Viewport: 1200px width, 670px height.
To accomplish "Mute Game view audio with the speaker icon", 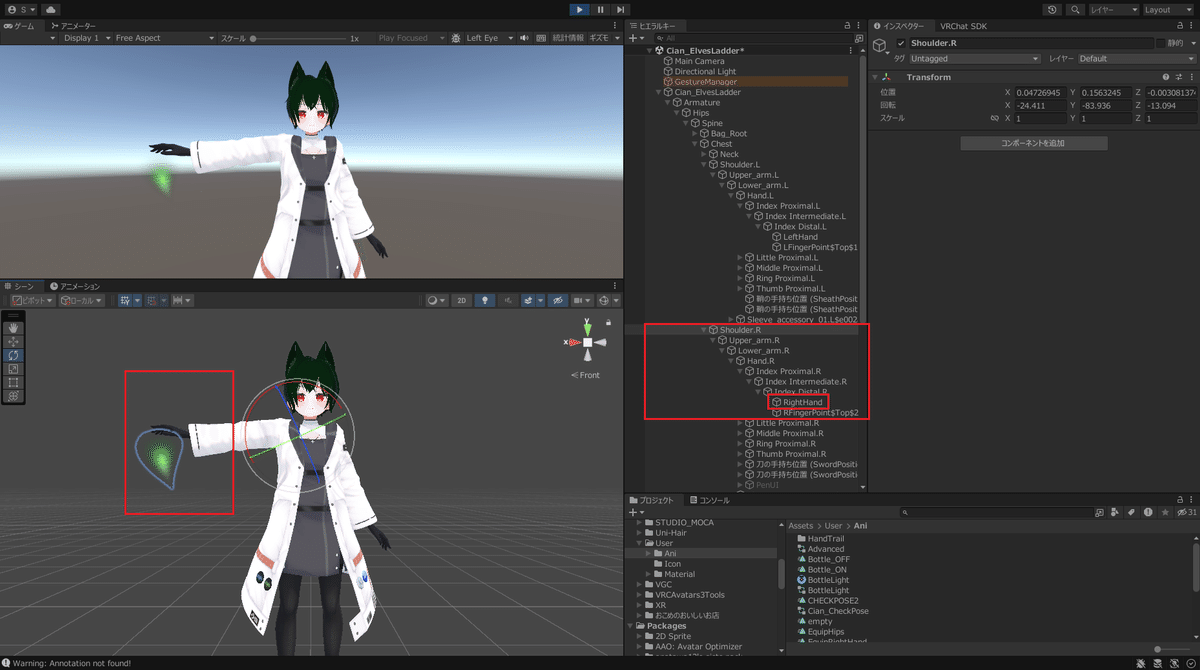I will point(525,38).
